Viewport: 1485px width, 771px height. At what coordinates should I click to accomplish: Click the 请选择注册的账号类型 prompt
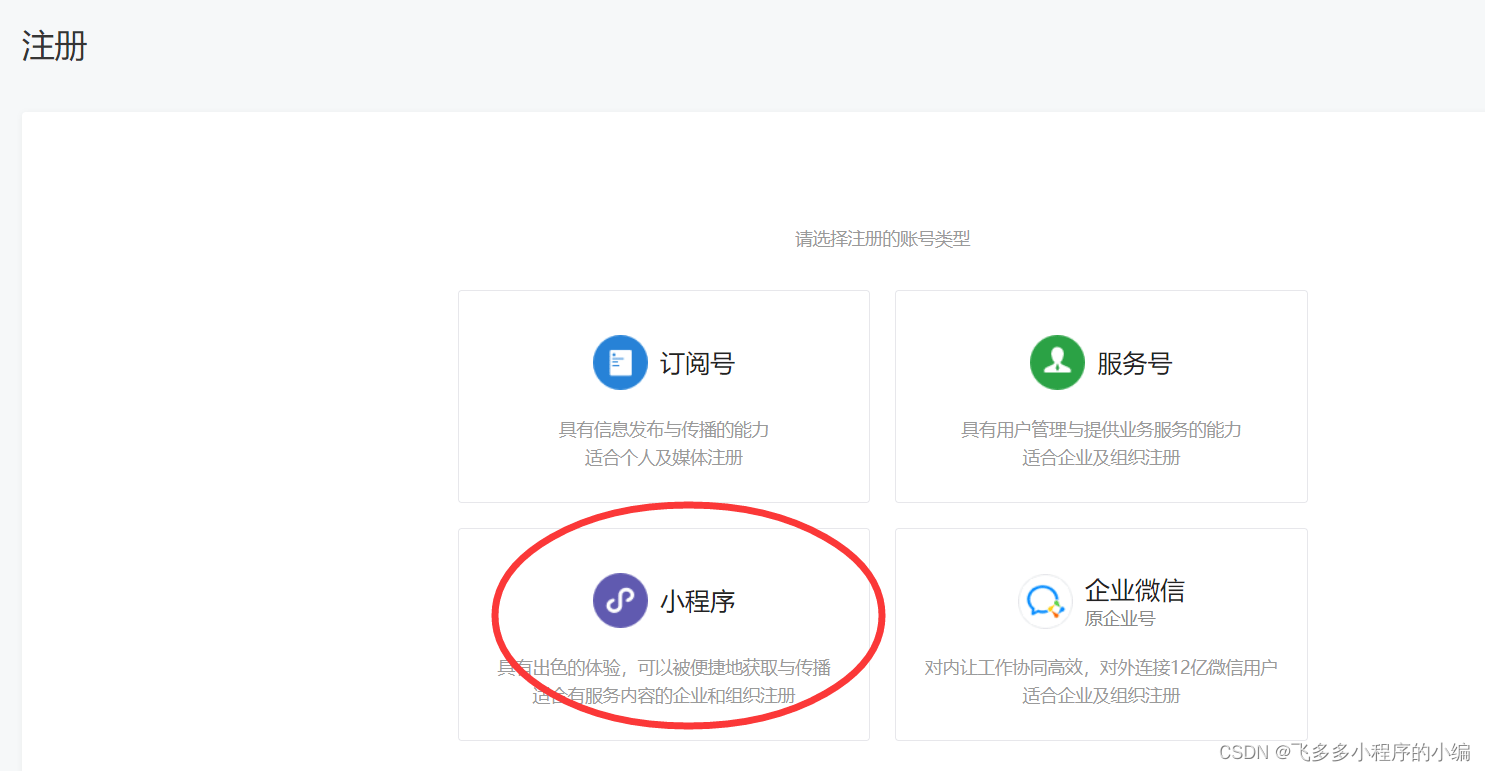pos(883,239)
